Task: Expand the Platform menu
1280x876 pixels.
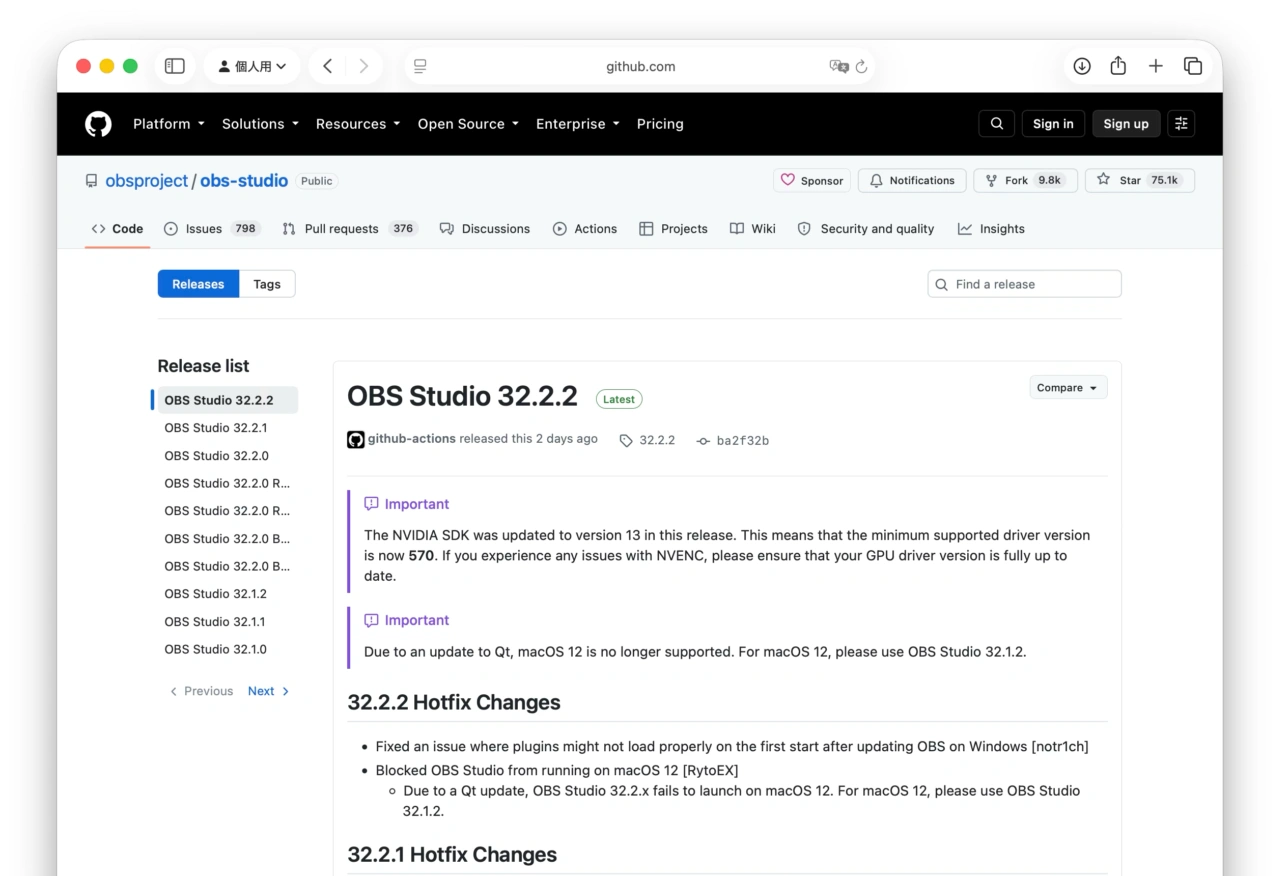Action: point(168,124)
